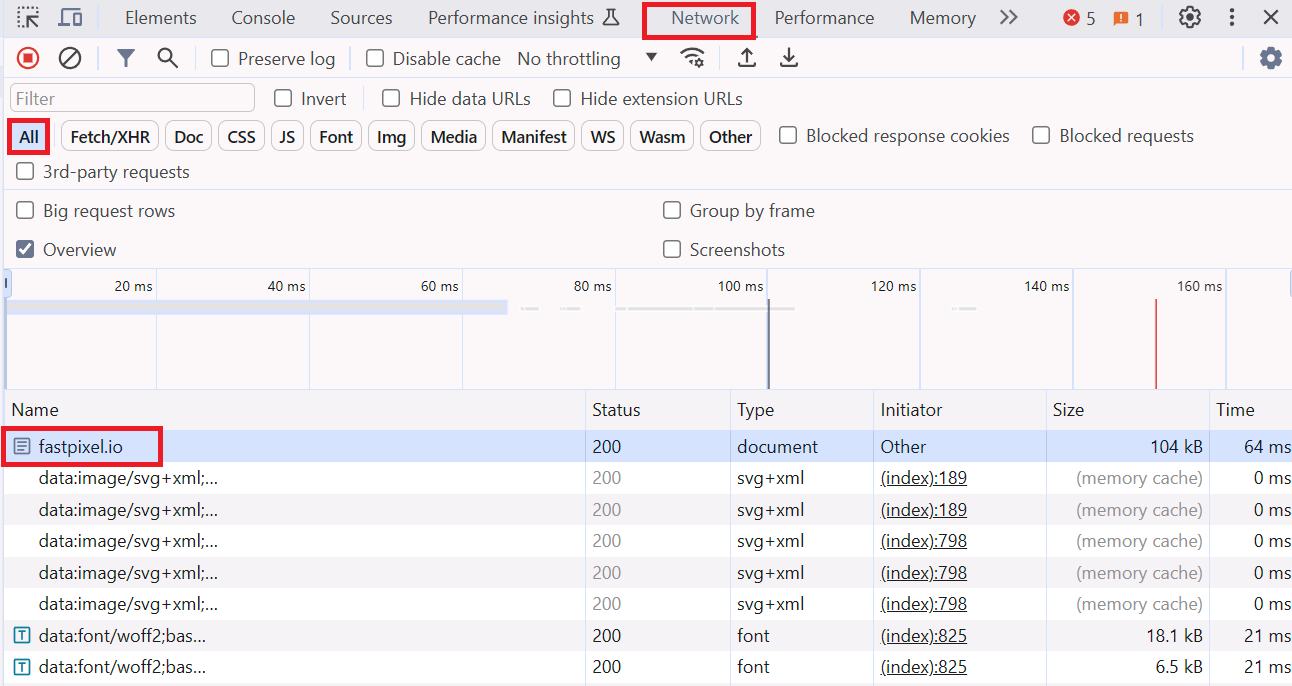
Task: Switch to the Console tab
Action: point(263,18)
